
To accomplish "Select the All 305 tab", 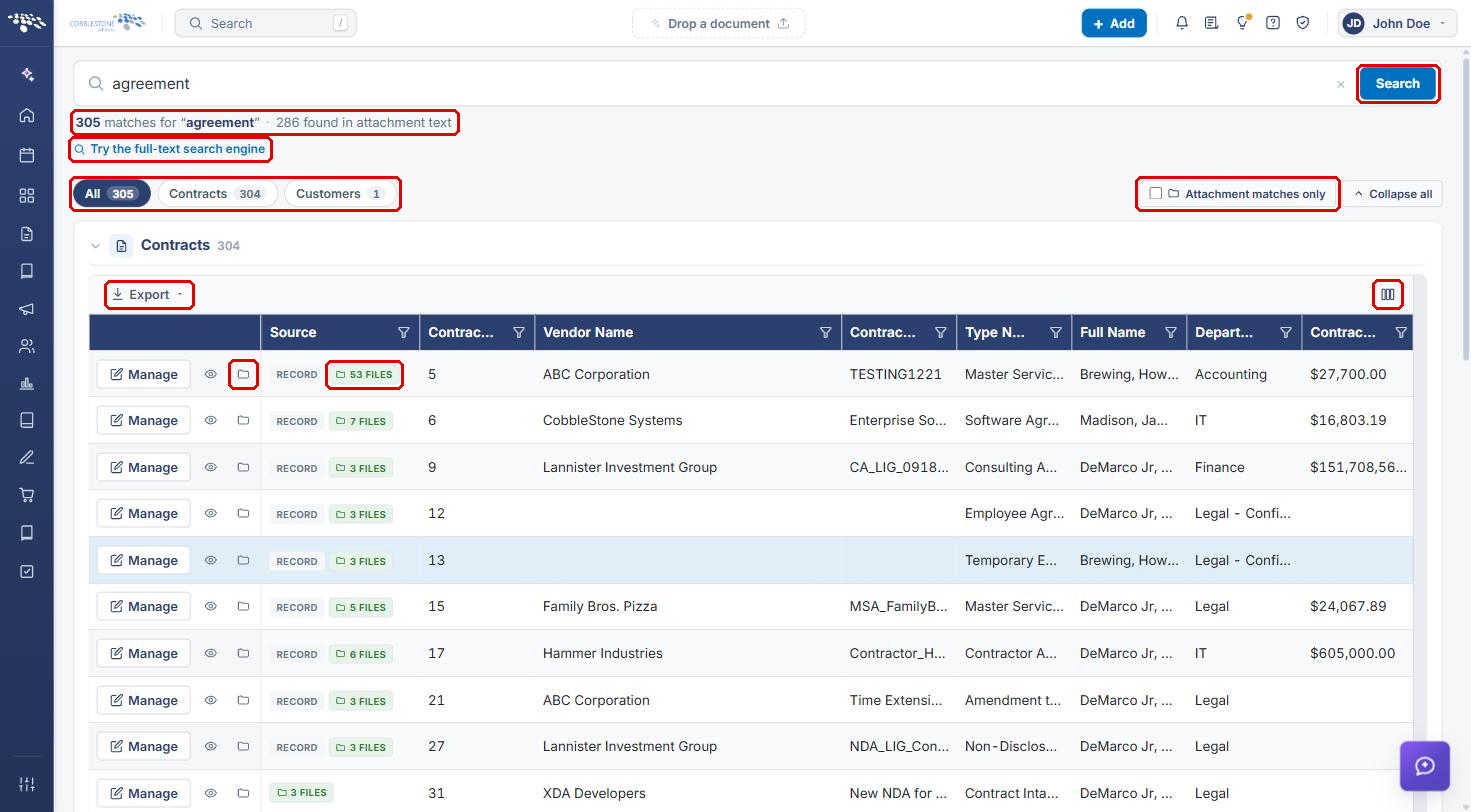I will 111,194.
